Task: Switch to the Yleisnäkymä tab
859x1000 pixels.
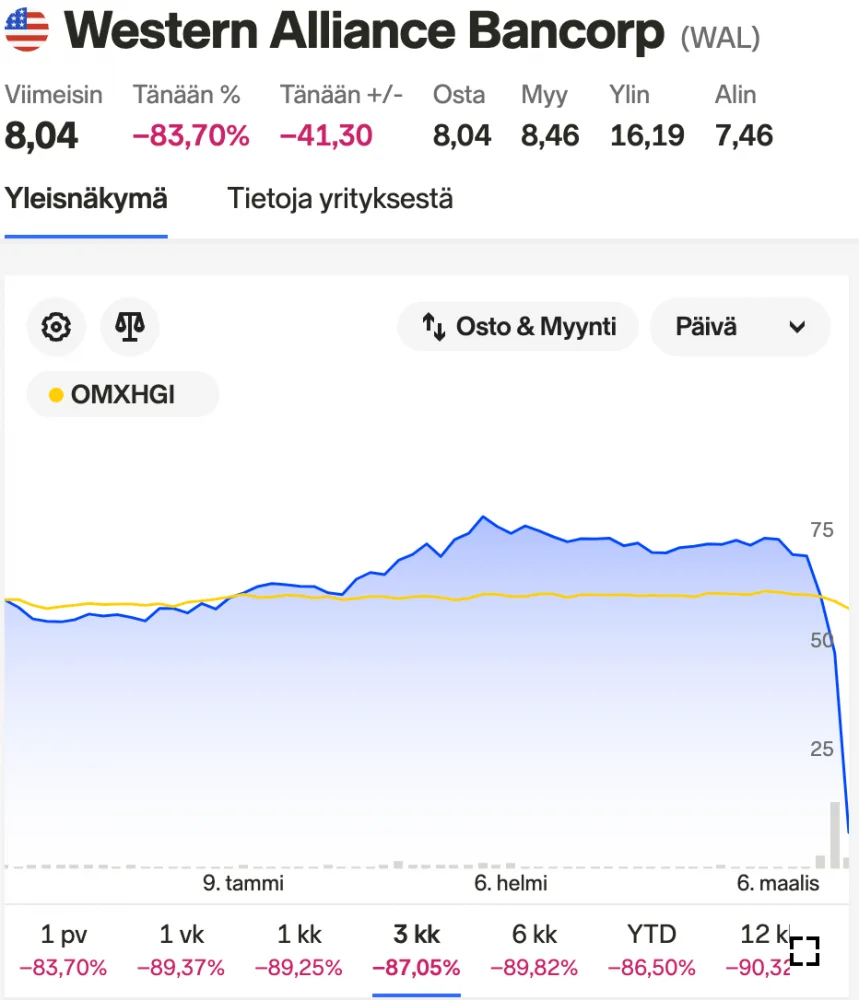Action: coord(86,199)
